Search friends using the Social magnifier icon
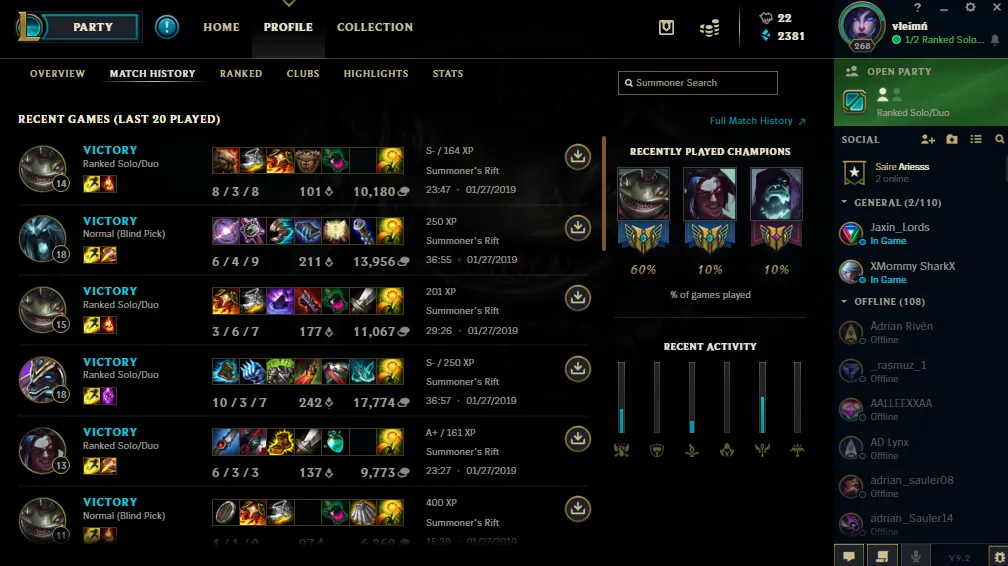The height and width of the screenshot is (566, 1008). coord(999,139)
